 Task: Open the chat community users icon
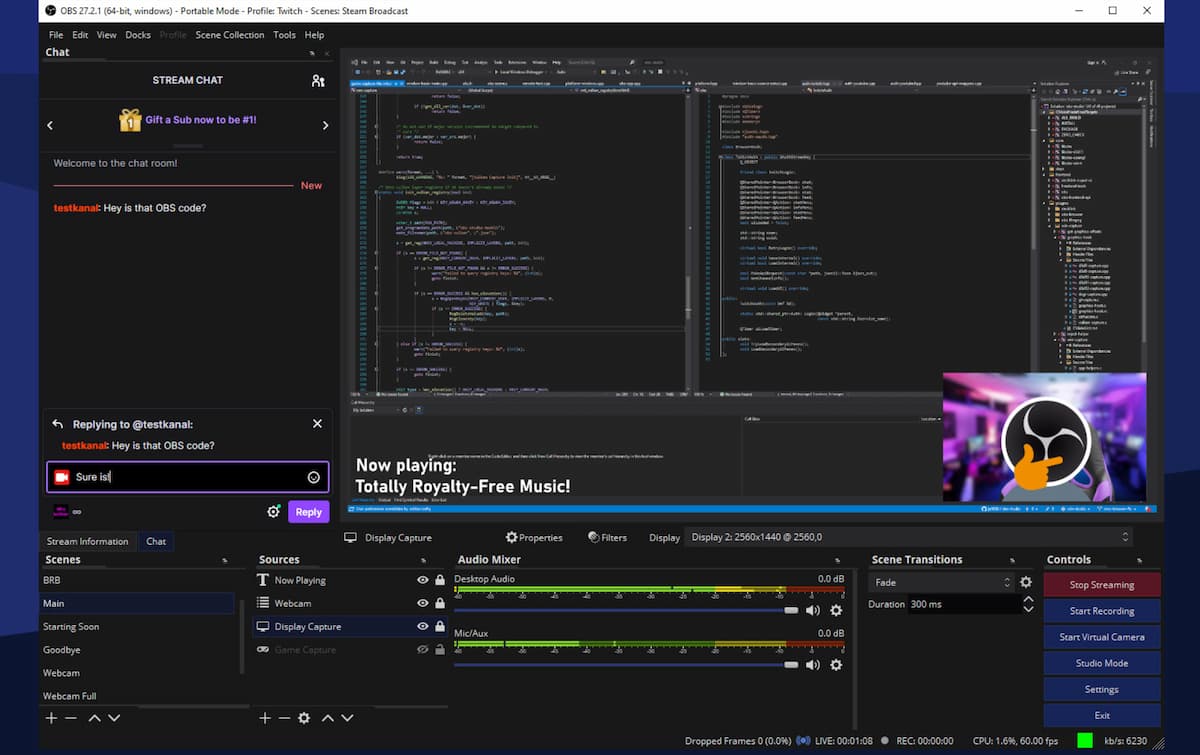tap(318, 81)
